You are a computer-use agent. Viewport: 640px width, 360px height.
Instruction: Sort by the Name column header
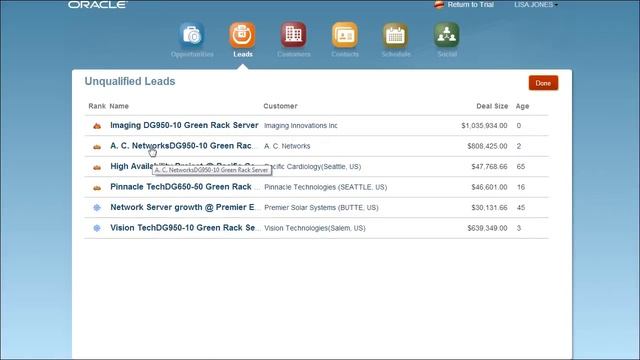pos(119,106)
